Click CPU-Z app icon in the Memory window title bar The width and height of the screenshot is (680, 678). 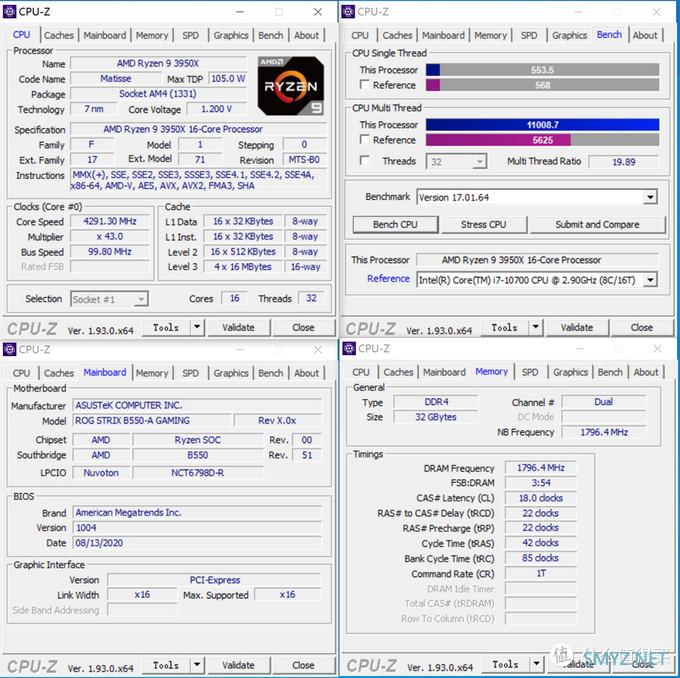(x=349, y=348)
